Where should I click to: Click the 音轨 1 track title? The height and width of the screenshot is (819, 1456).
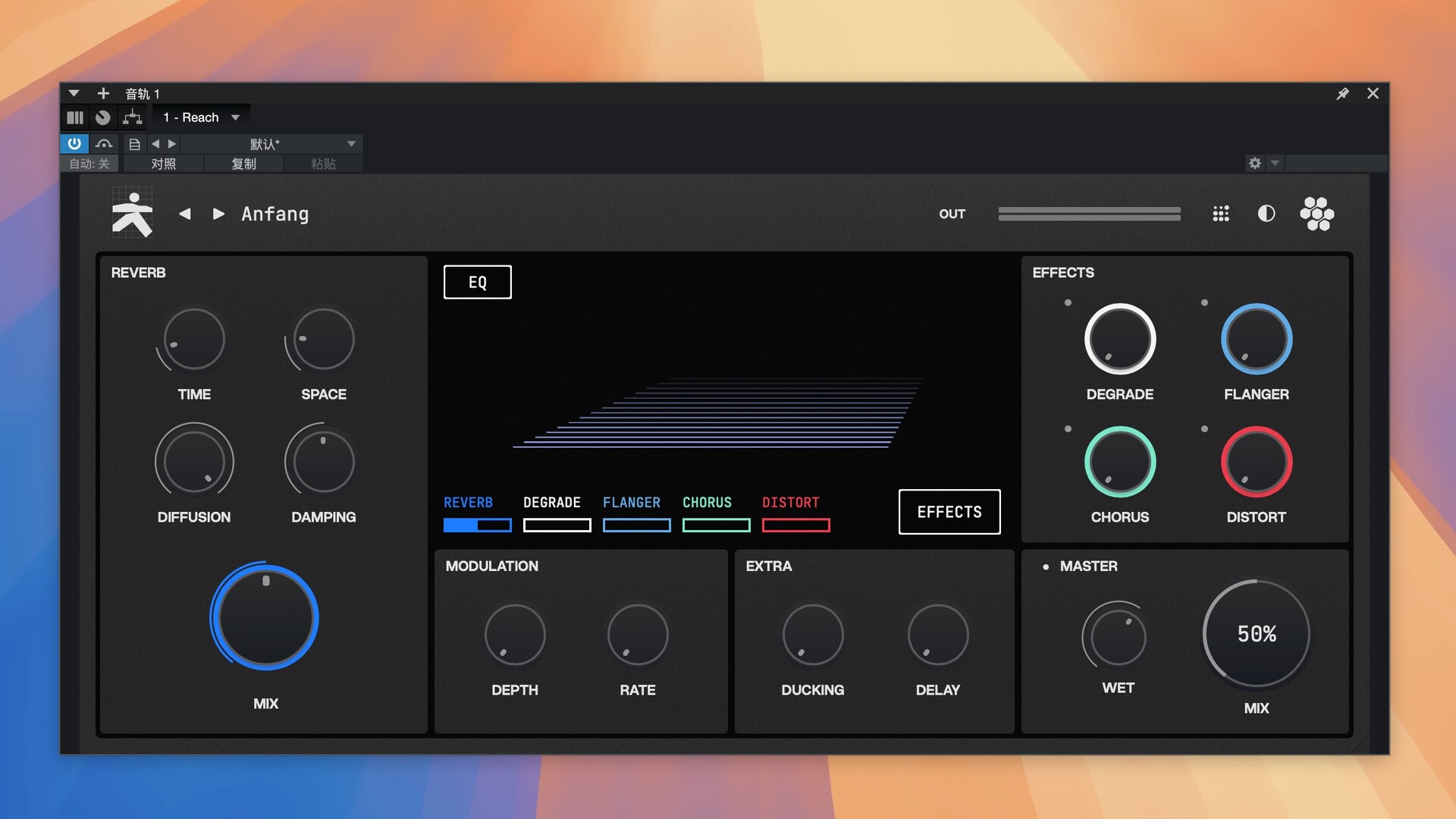[143, 93]
